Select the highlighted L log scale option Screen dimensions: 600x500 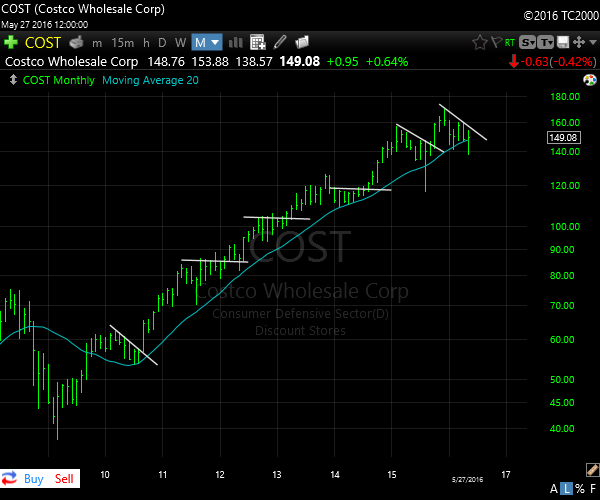[x=567, y=489]
